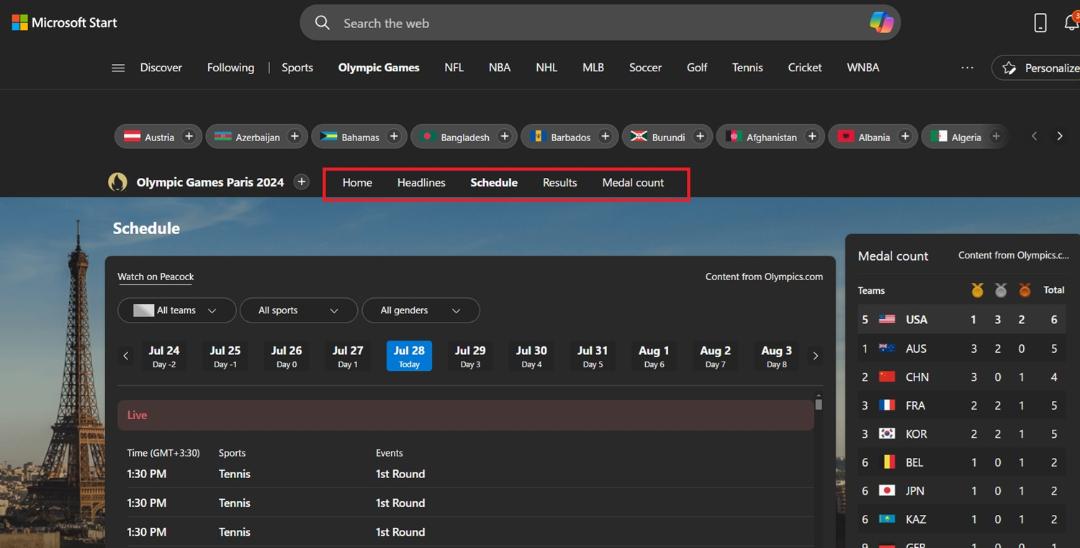Select Jul 25 Day -1
1080x548 pixels.
[225, 356]
